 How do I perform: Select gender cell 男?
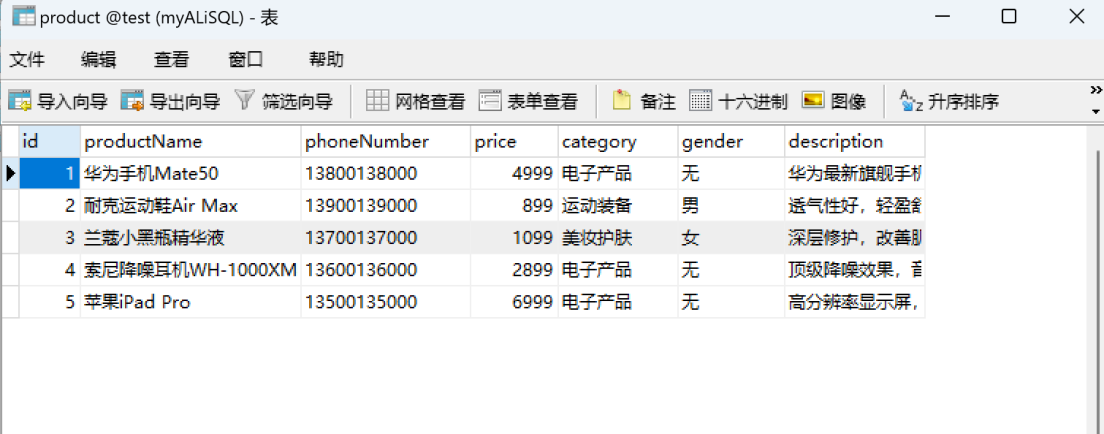pyautogui.click(x=732, y=206)
